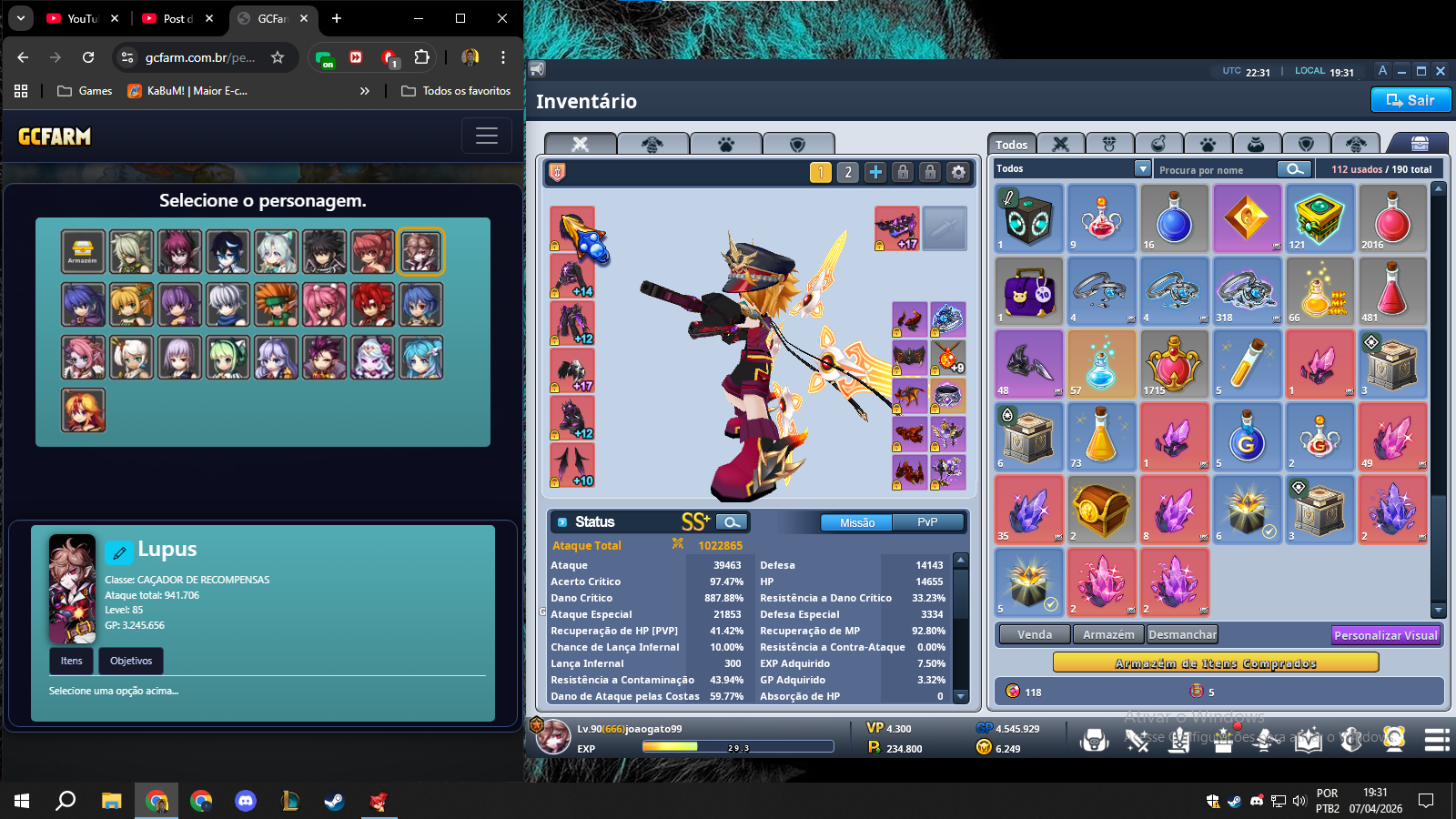
Task: Open the Chrome extensions puzzle menu
Action: pos(421,57)
